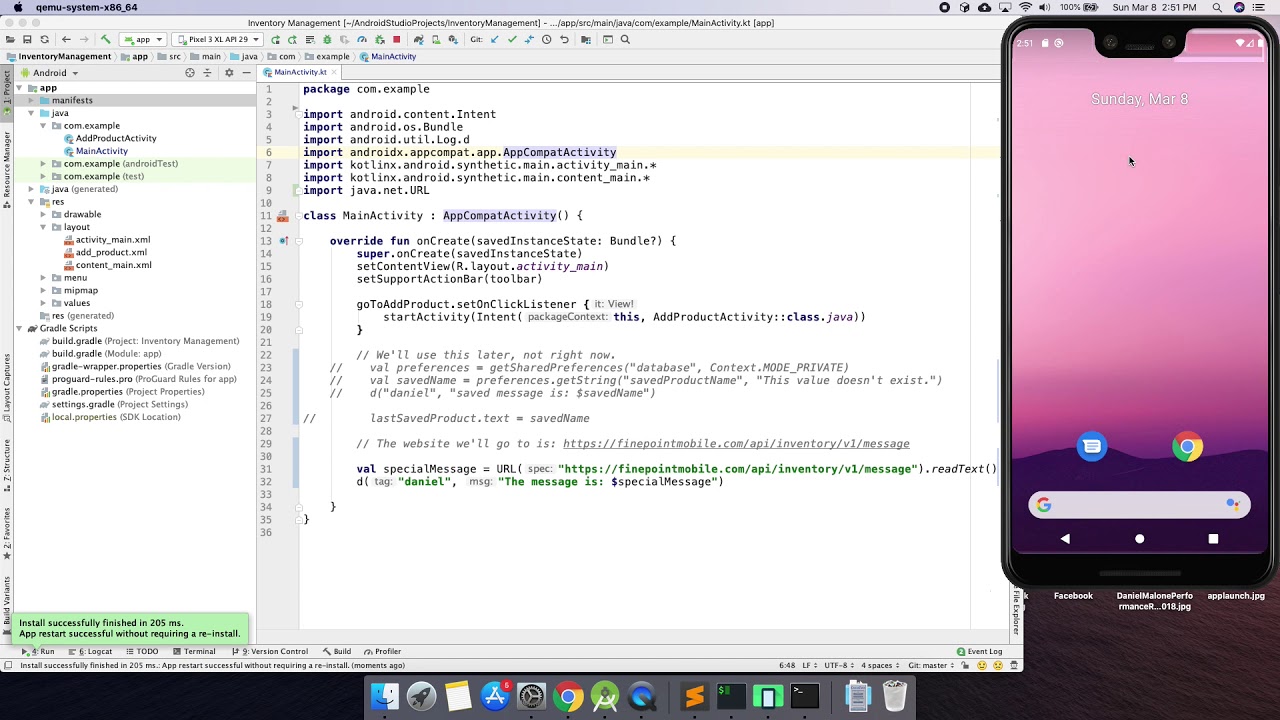Click the UTF-8 encoding status widget
The width and height of the screenshot is (1280, 720).
[x=837, y=665]
